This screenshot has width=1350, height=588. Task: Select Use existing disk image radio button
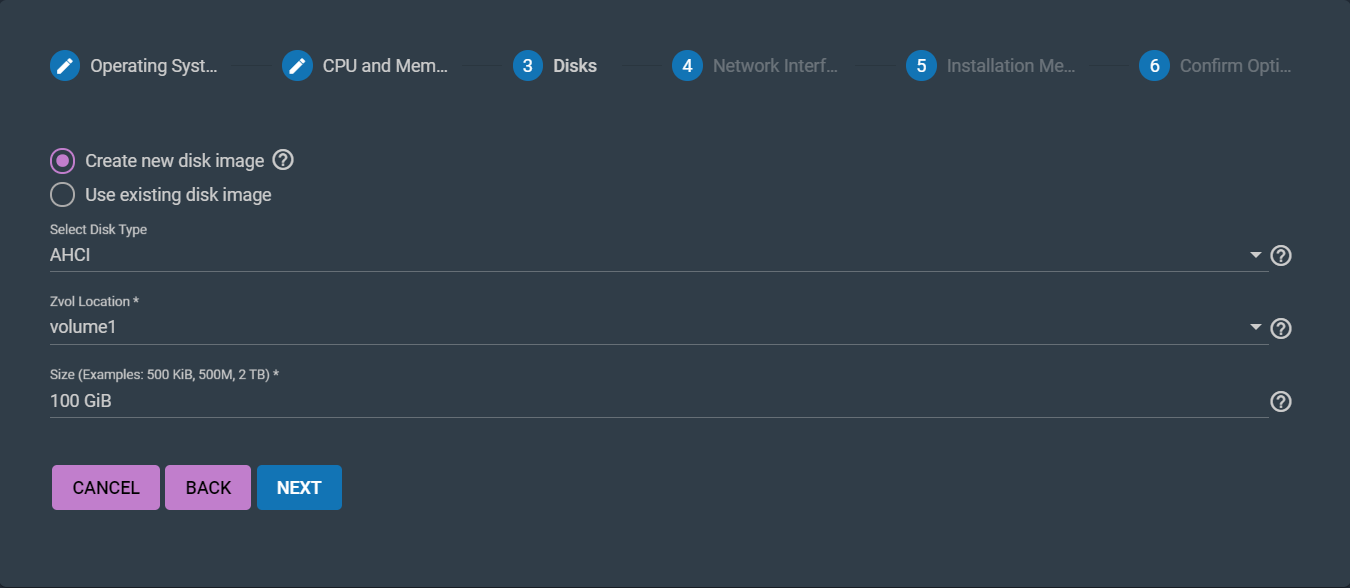tap(62, 195)
